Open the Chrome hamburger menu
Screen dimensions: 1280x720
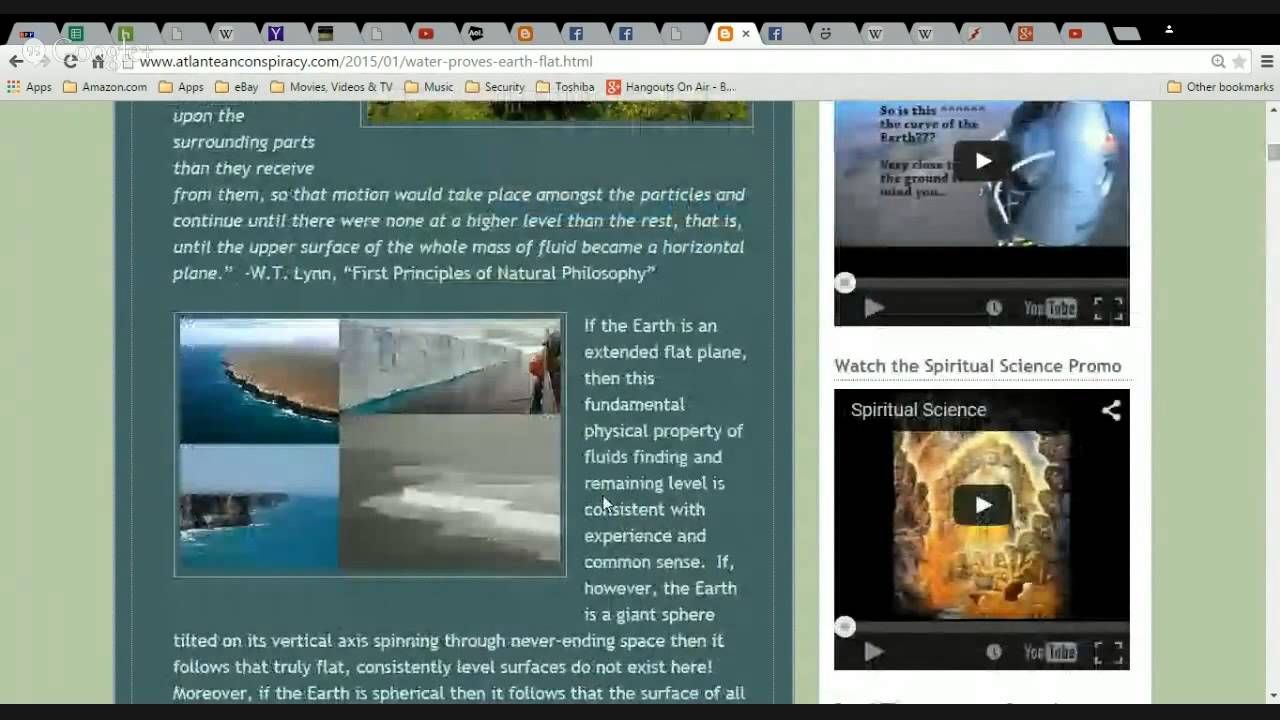pos(1266,61)
